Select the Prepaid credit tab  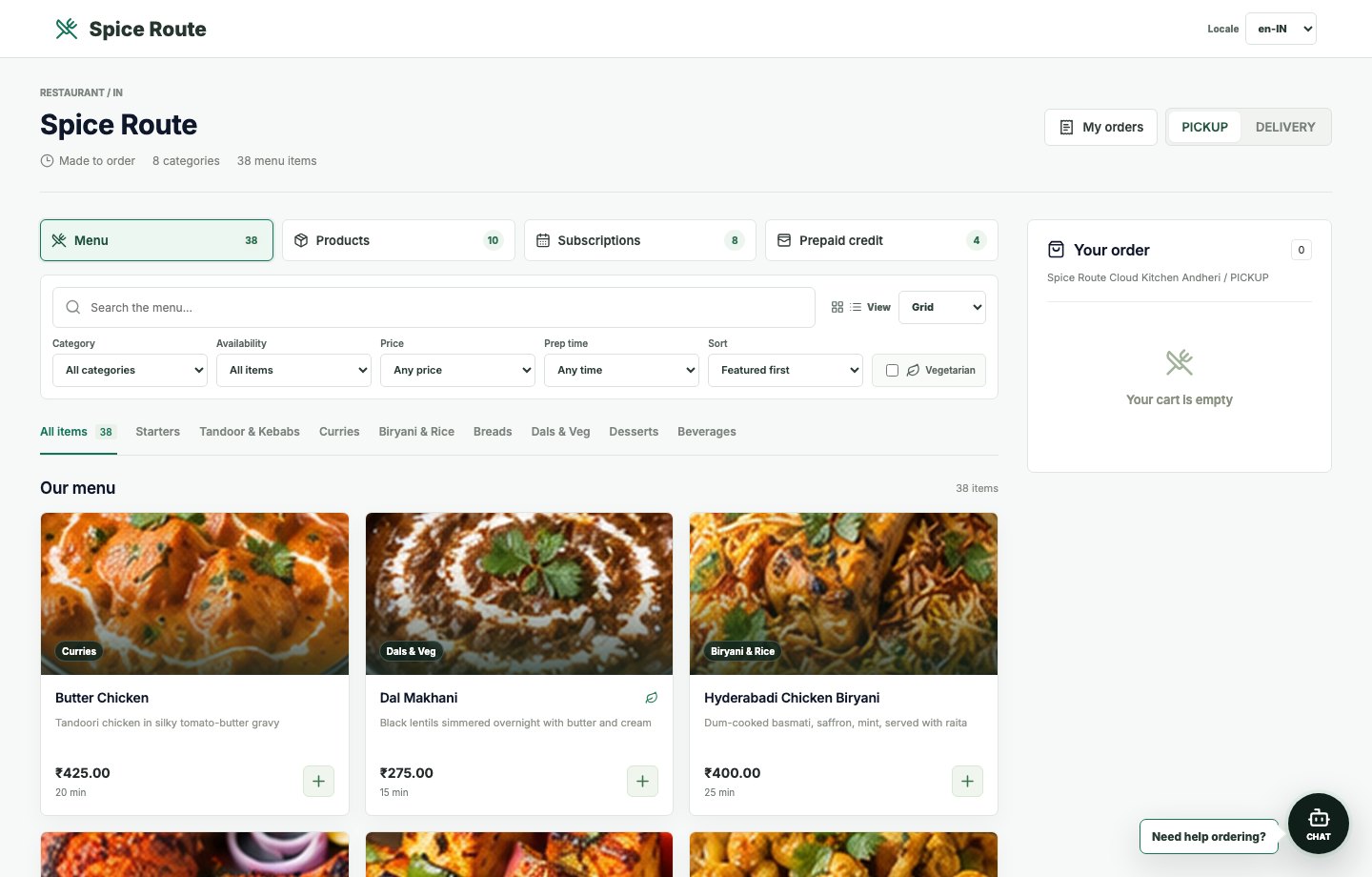pyautogui.click(x=881, y=240)
